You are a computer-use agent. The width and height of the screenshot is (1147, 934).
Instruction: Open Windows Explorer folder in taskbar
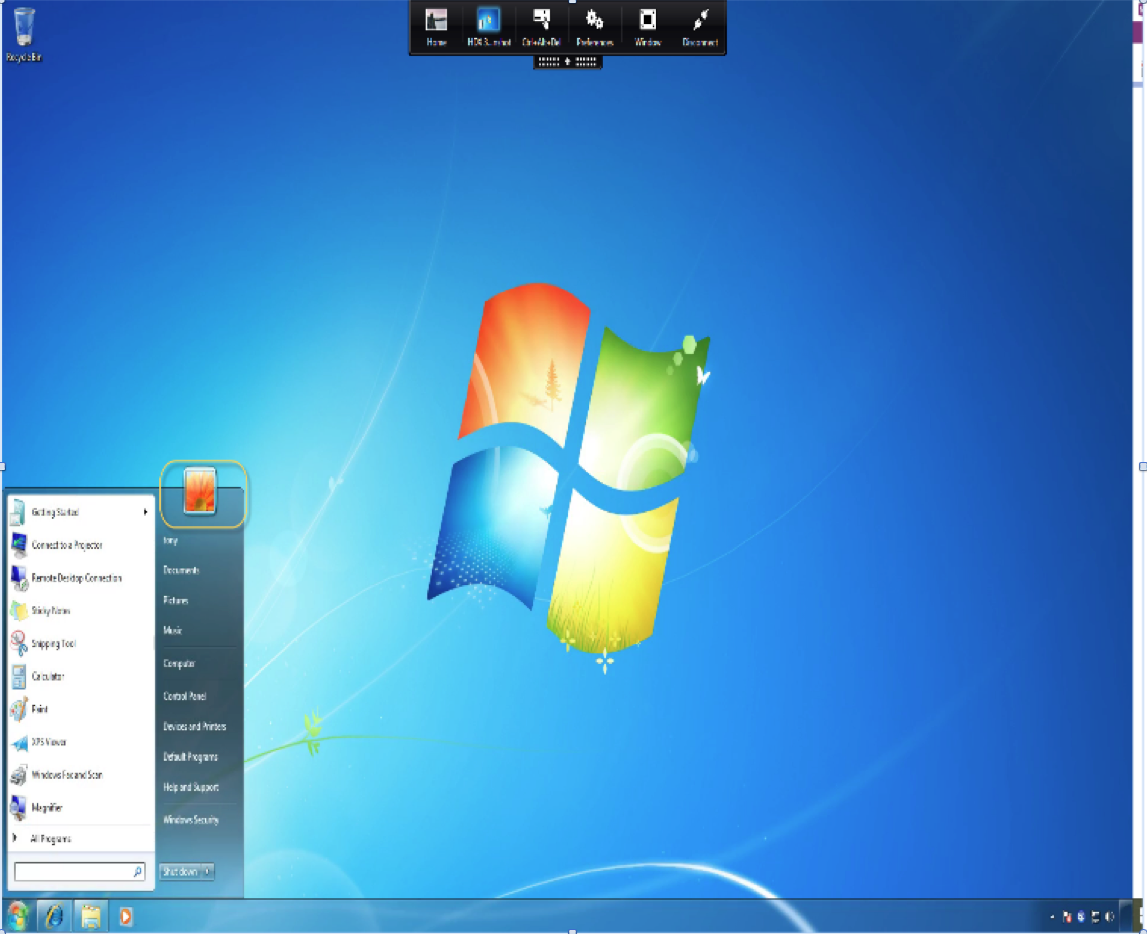(91, 915)
